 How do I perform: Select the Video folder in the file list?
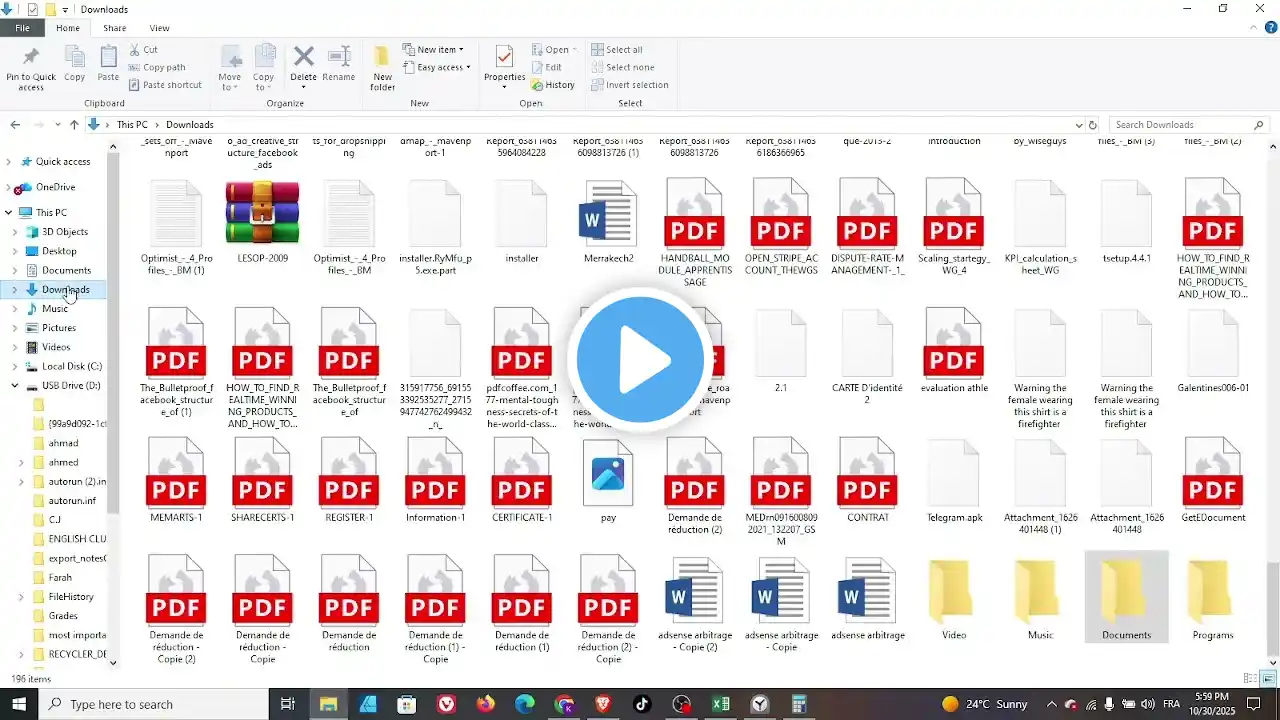click(954, 600)
